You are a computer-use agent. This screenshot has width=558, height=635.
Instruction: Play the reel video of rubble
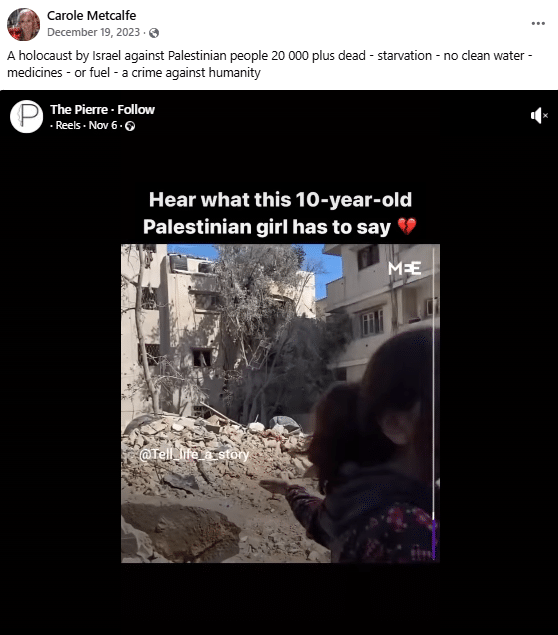coord(280,403)
